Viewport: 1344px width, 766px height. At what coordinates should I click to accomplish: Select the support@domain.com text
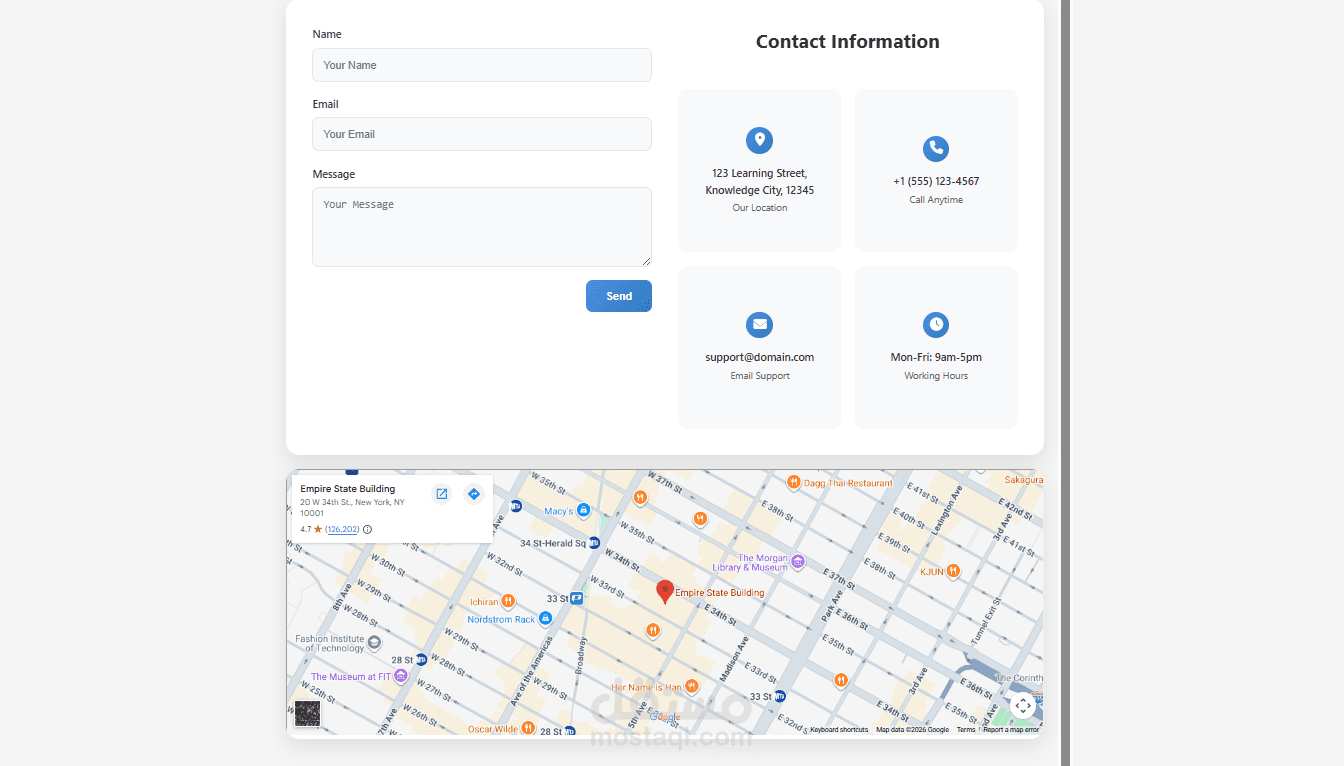[760, 357]
